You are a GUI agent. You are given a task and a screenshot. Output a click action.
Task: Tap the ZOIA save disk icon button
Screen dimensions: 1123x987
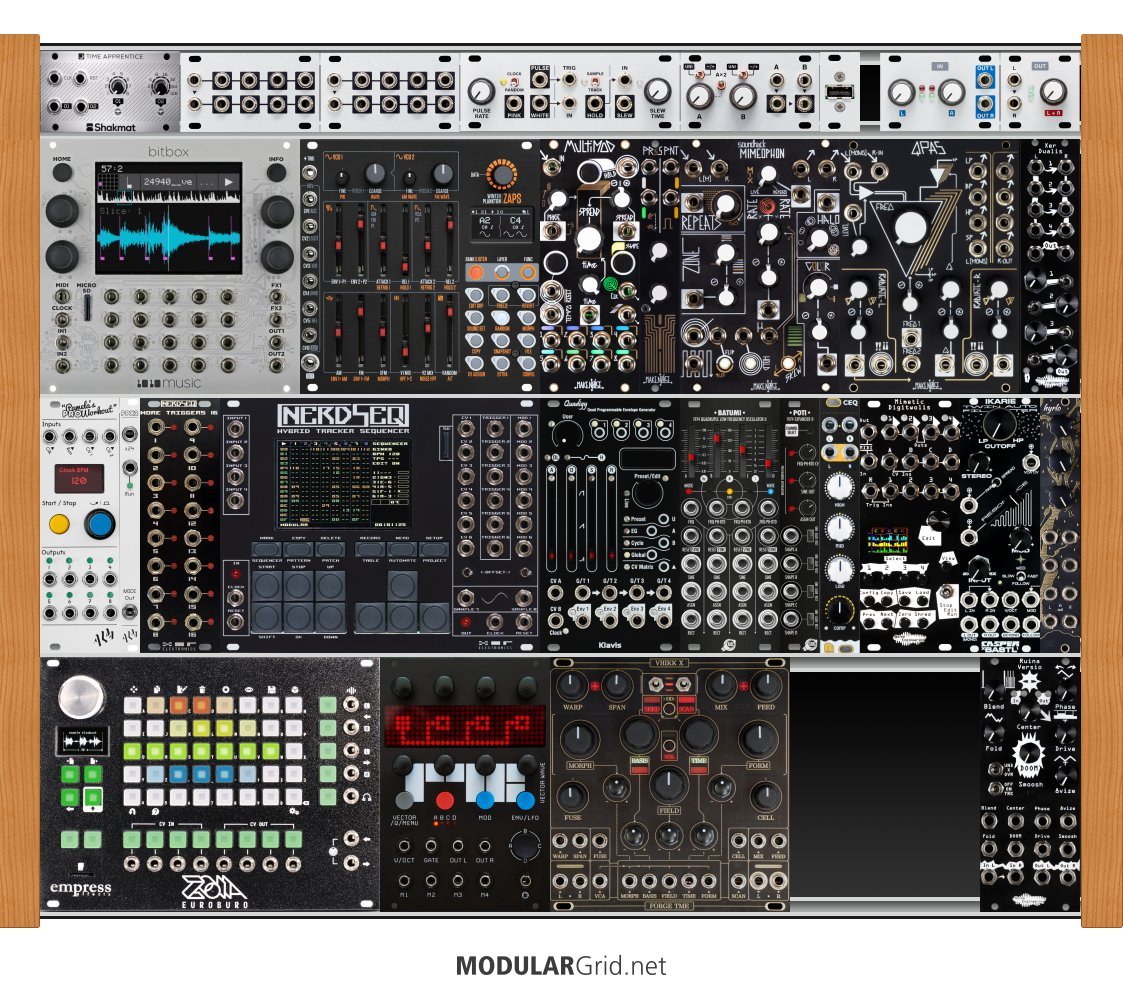(x=271, y=690)
